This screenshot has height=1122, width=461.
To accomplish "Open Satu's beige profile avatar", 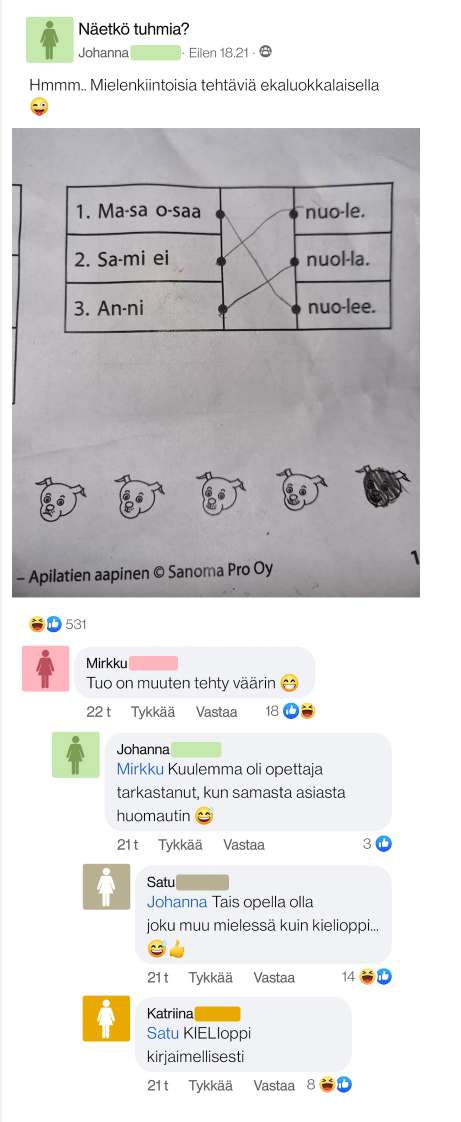I will tap(107, 887).
